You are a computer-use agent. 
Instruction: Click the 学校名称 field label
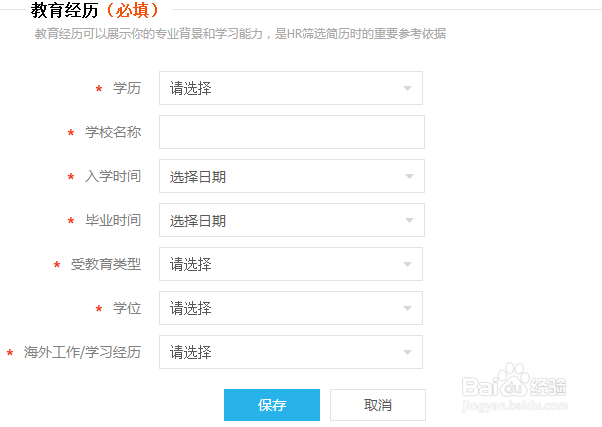(113, 133)
